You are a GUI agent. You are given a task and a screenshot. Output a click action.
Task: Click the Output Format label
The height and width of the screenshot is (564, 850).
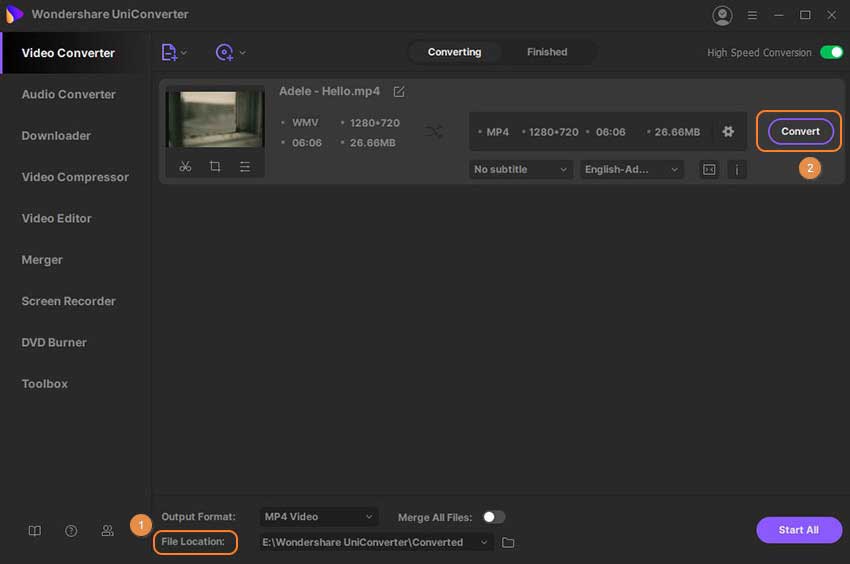198,517
